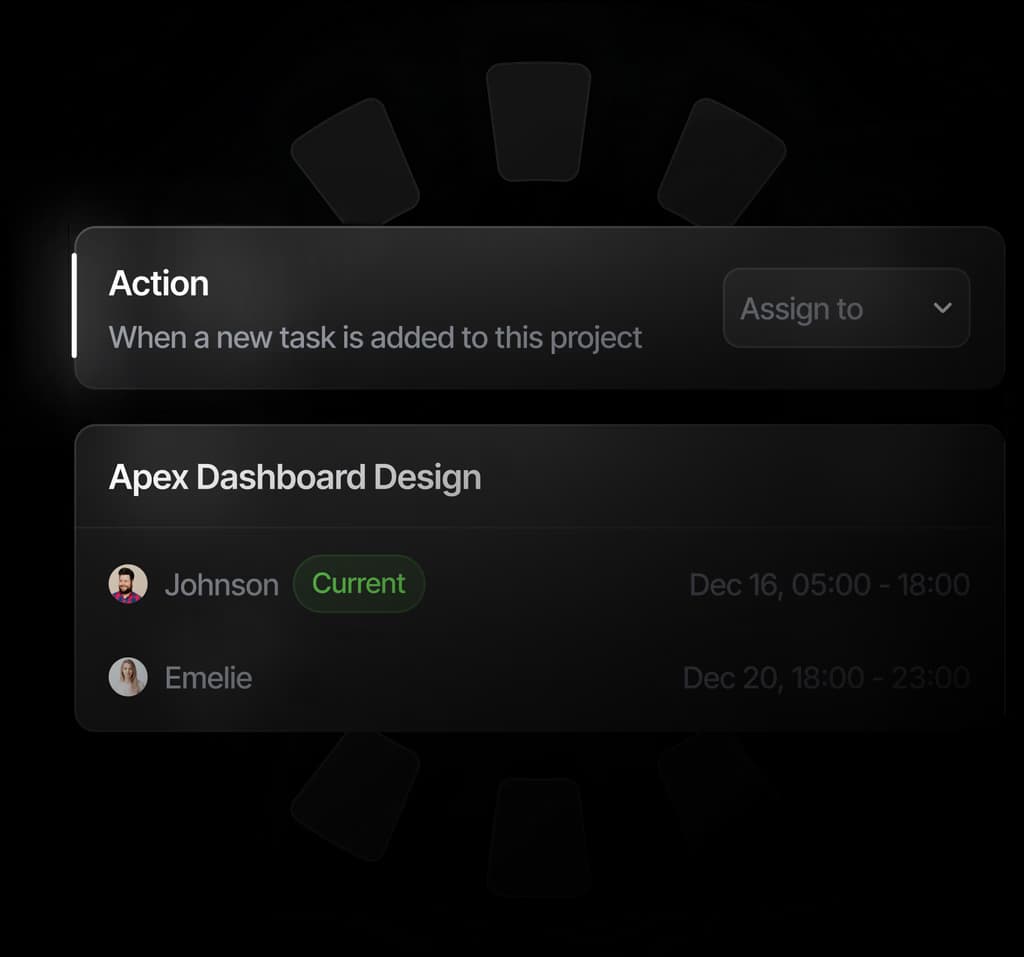
Task: Click the top left tilted card shape
Action: pyautogui.click(x=354, y=162)
